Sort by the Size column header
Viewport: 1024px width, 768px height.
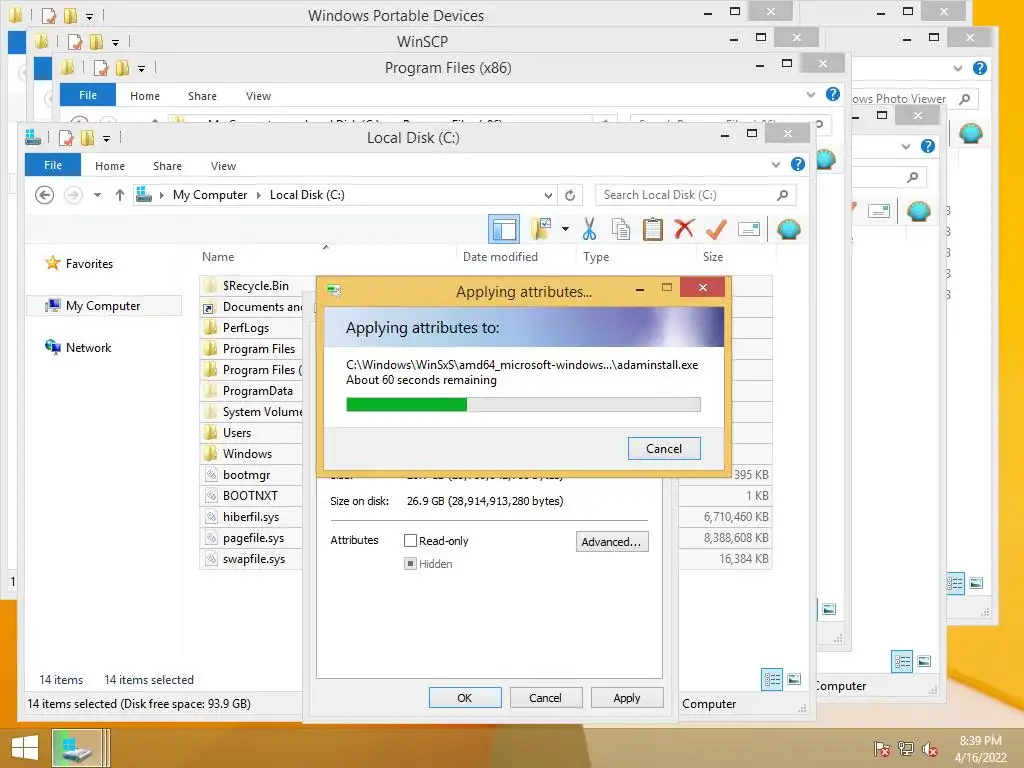click(x=712, y=257)
